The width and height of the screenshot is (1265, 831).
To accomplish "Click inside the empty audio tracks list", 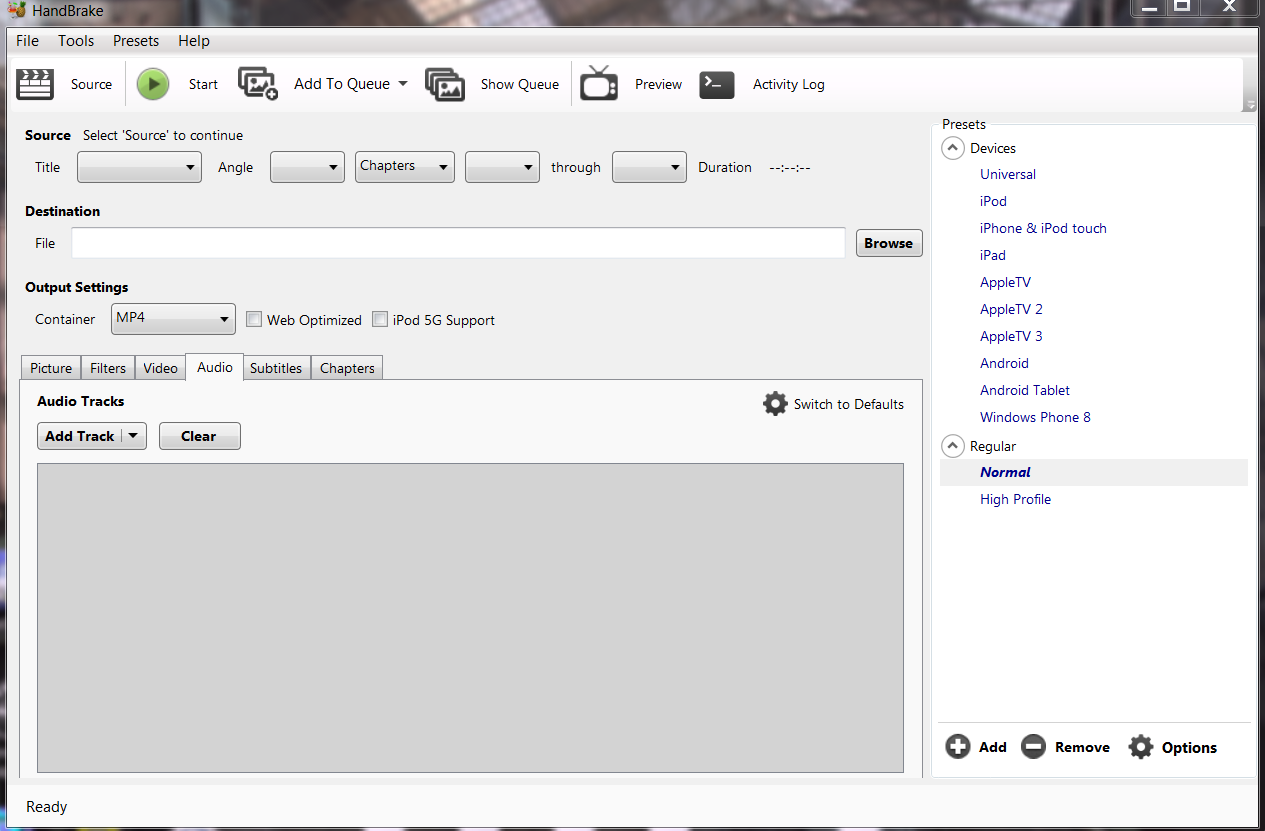I will (x=470, y=617).
